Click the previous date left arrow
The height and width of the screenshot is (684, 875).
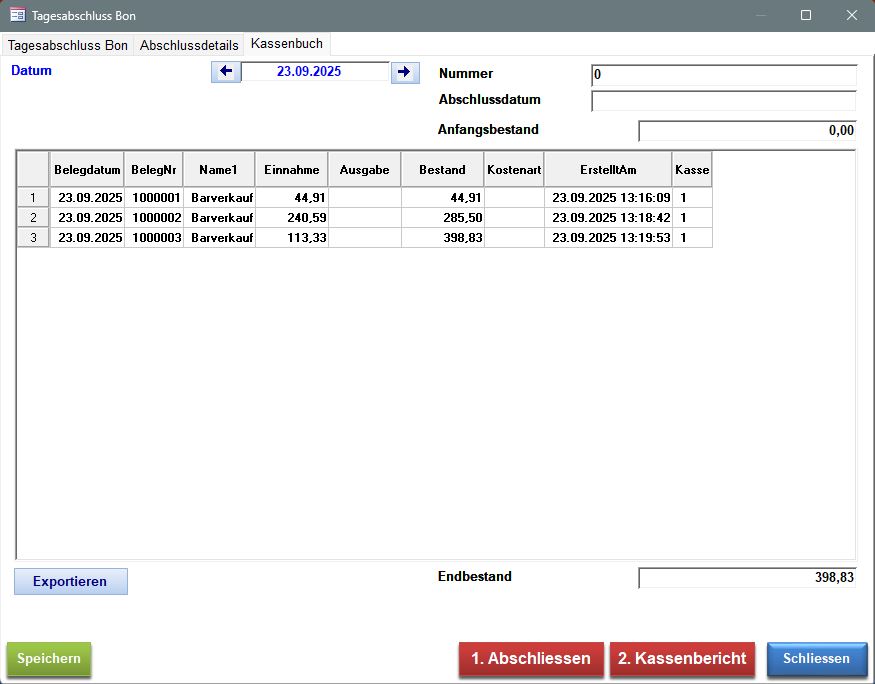click(225, 72)
